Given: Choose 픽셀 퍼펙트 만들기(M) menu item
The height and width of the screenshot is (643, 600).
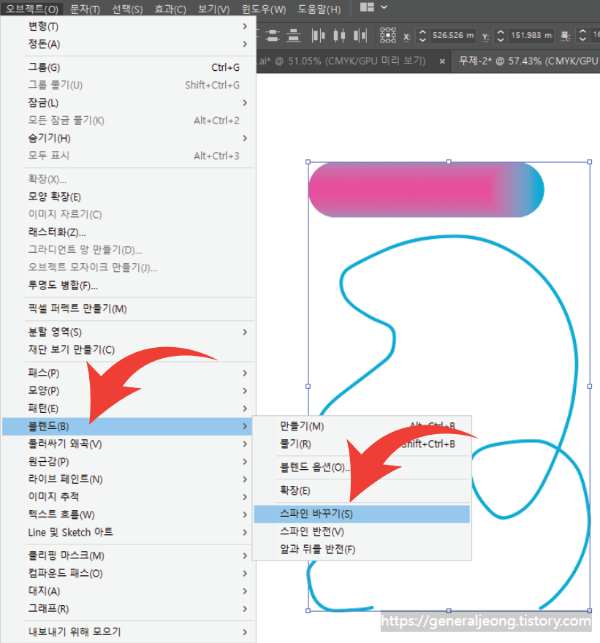Looking at the screenshot, I should point(129,308).
